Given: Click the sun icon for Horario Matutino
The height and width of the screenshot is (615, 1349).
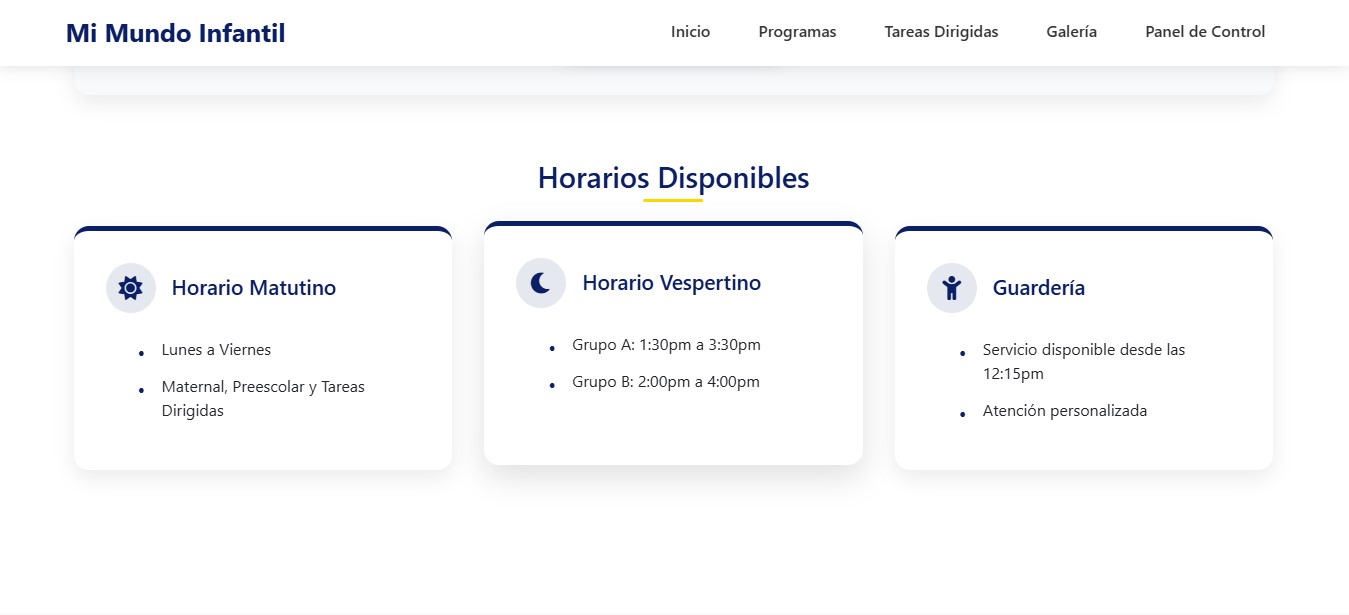Looking at the screenshot, I should point(131,288).
